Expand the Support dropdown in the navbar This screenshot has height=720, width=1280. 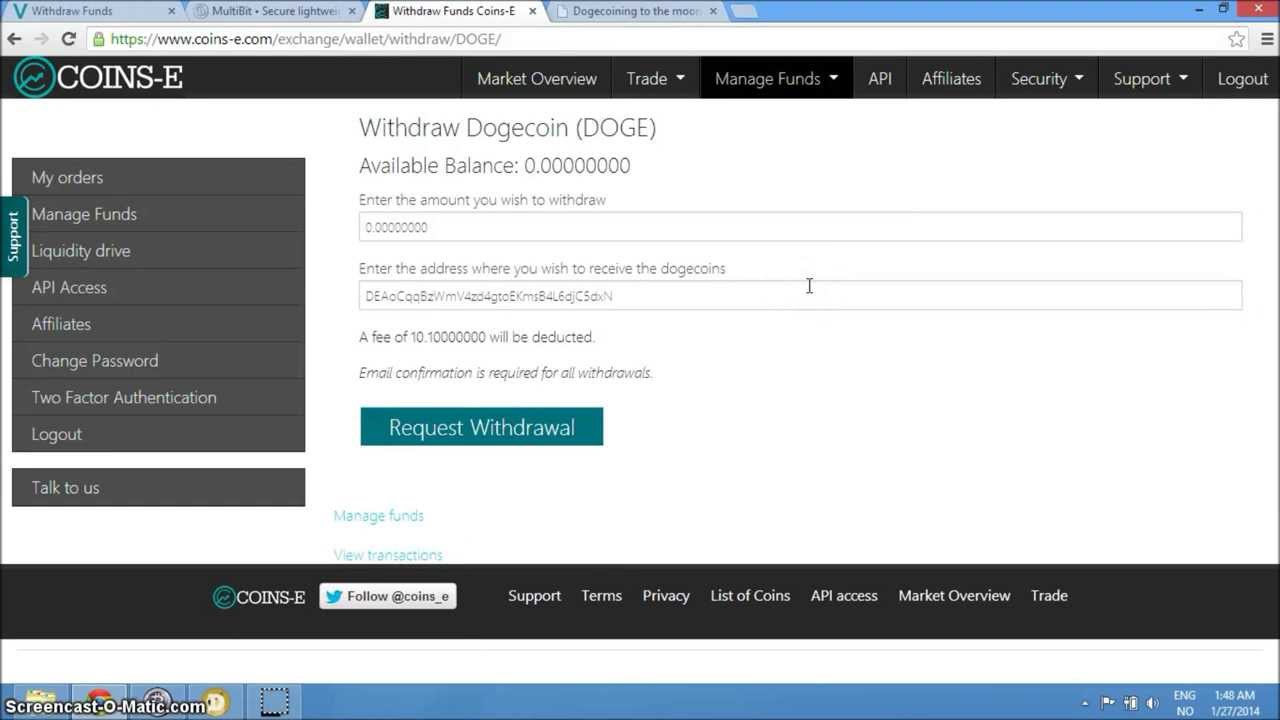[x=1151, y=78]
